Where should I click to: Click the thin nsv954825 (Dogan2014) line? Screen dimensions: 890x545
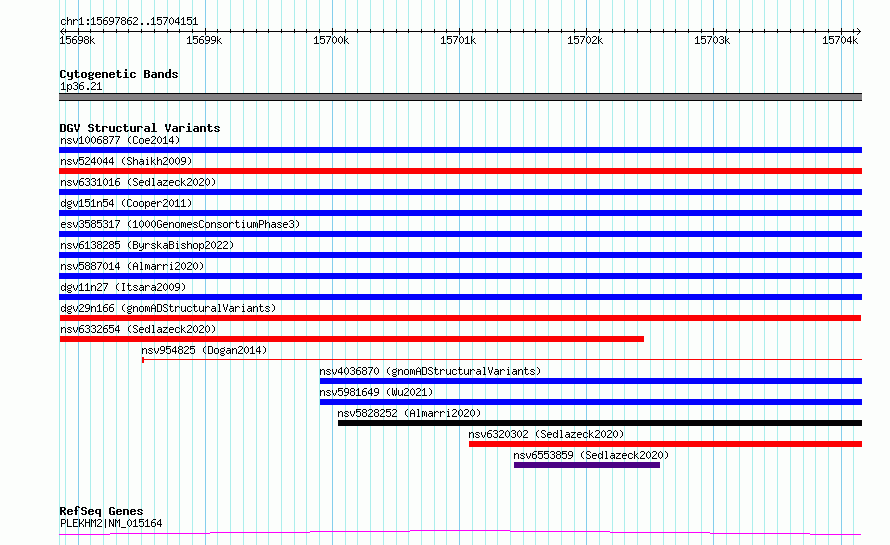coord(502,360)
